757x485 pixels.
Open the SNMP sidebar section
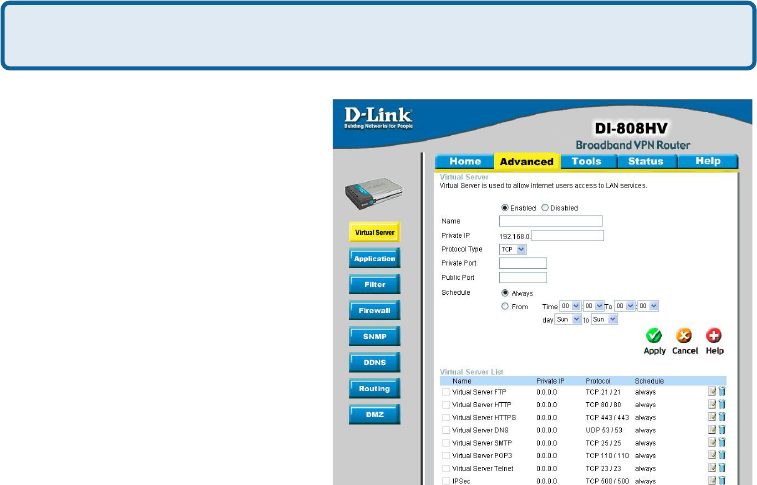point(374,336)
